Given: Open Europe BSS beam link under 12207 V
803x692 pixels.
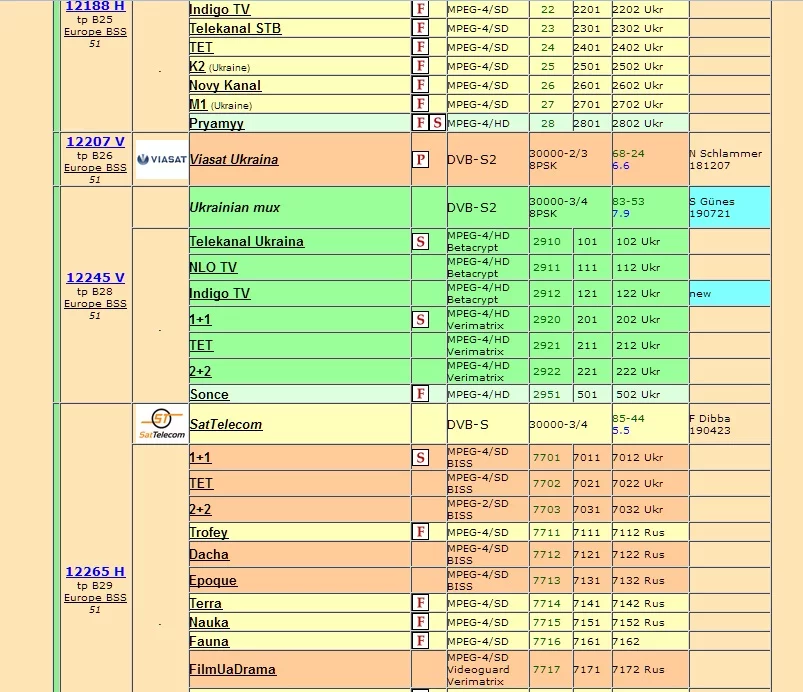Looking at the screenshot, I should point(95,168).
